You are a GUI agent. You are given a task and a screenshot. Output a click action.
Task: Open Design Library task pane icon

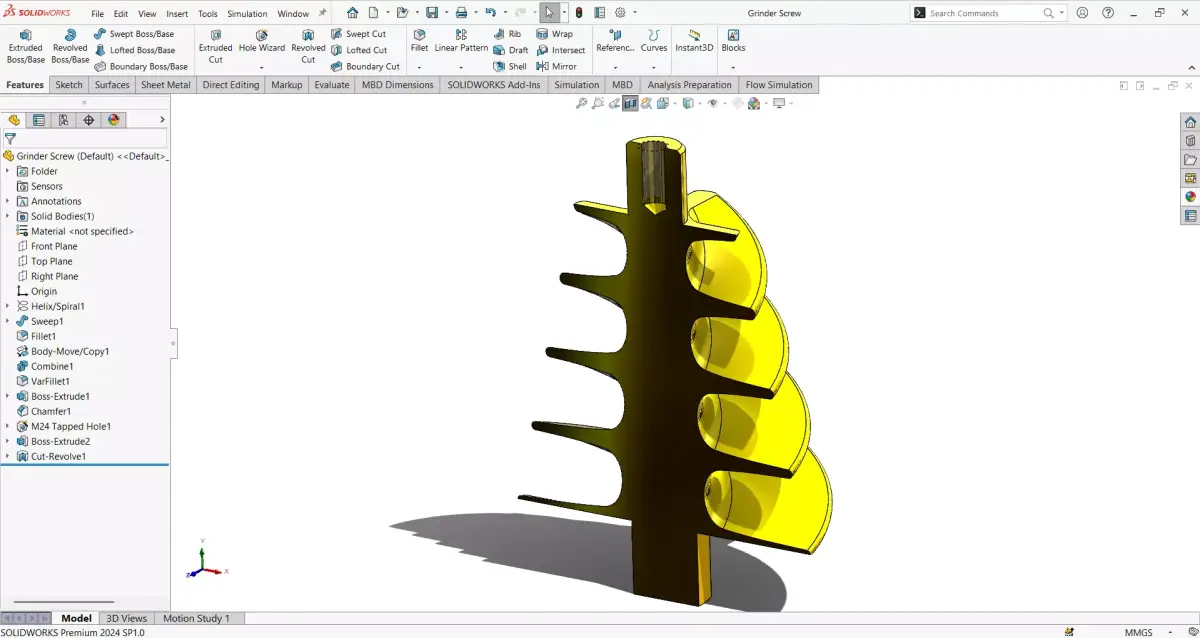click(x=1190, y=141)
